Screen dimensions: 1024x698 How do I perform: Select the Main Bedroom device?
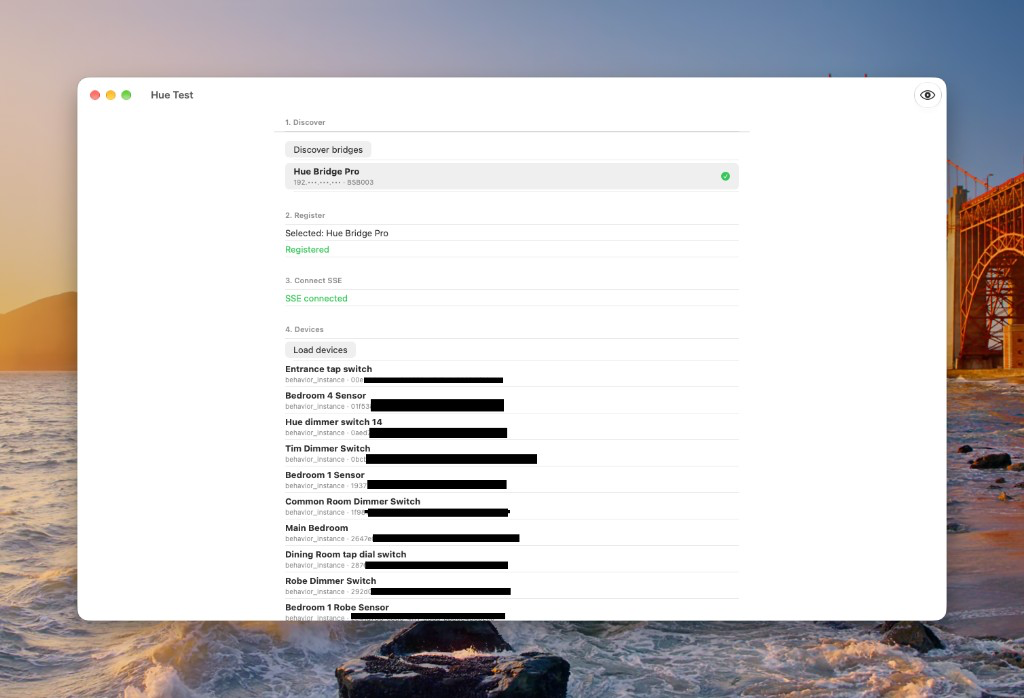point(511,533)
